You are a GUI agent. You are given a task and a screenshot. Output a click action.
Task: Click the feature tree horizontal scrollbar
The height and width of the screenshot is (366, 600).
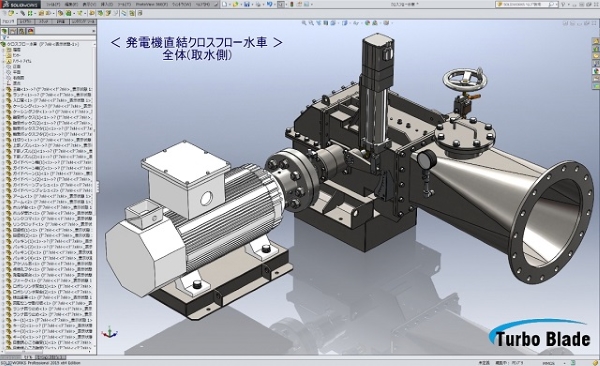tap(48, 351)
